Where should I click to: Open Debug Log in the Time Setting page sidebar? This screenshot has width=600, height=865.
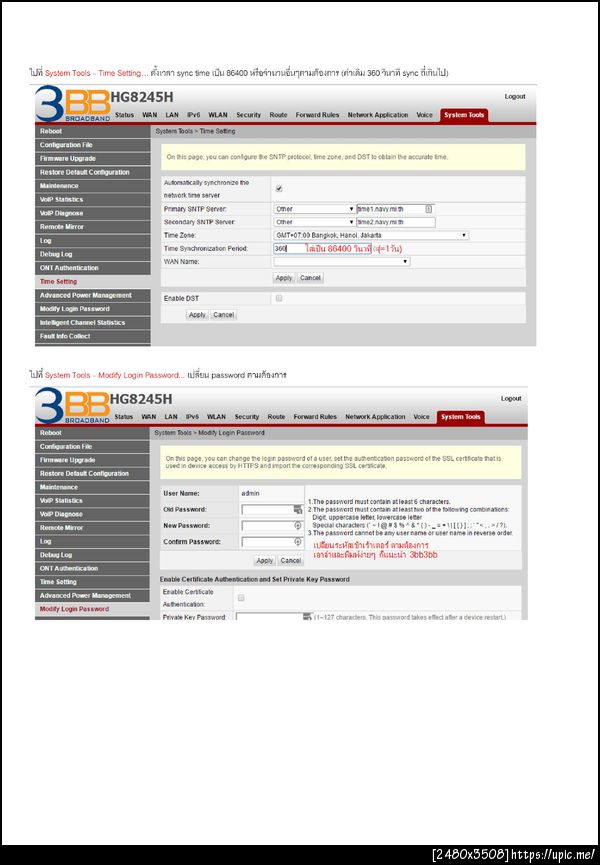click(93, 254)
